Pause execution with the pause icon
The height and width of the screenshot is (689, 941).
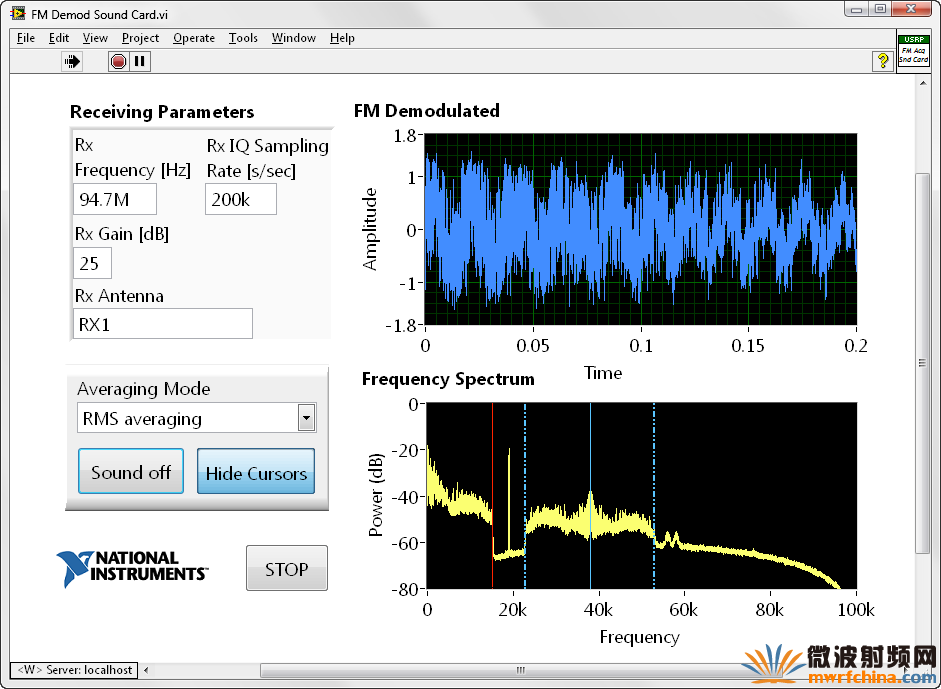point(140,61)
